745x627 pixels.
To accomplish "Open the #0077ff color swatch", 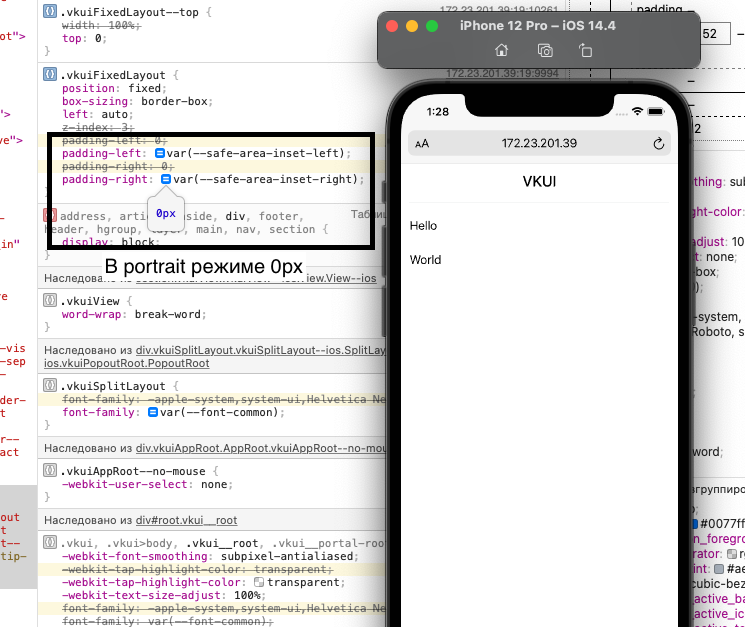I will point(695,524).
